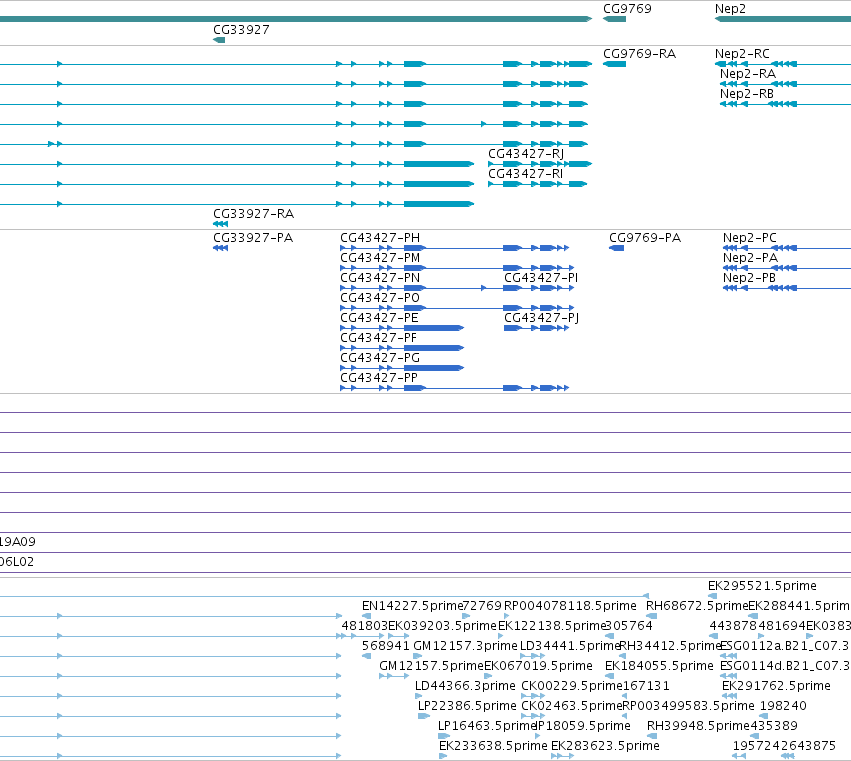The height and width of the screenshot is (761, 851).
Task: Click the LP16463.5prime EST label
Action: [487, 727]
